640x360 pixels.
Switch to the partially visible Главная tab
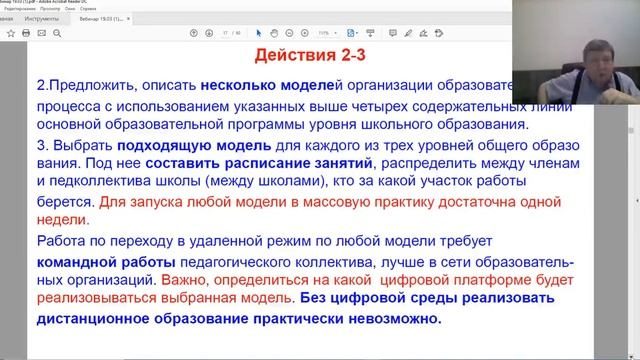(x=6, y=19)
